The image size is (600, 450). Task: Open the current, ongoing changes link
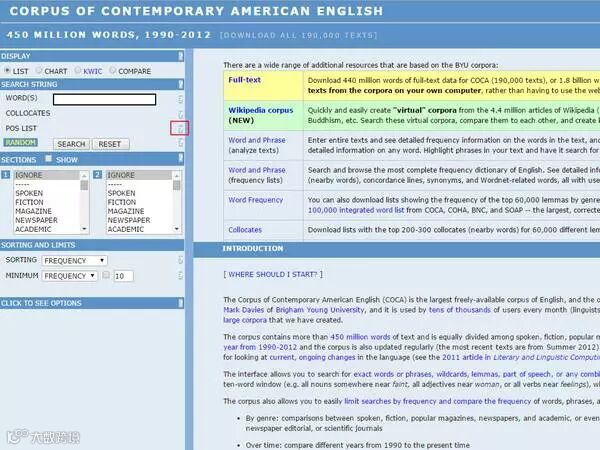[x=312, y=357]
